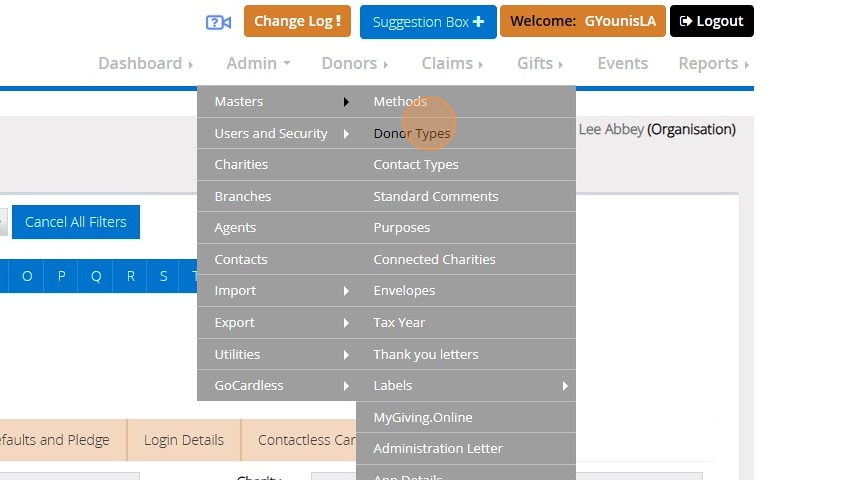Select Tax Year menu entry
This screenshot has width=860, height=480.
point(399,322)
